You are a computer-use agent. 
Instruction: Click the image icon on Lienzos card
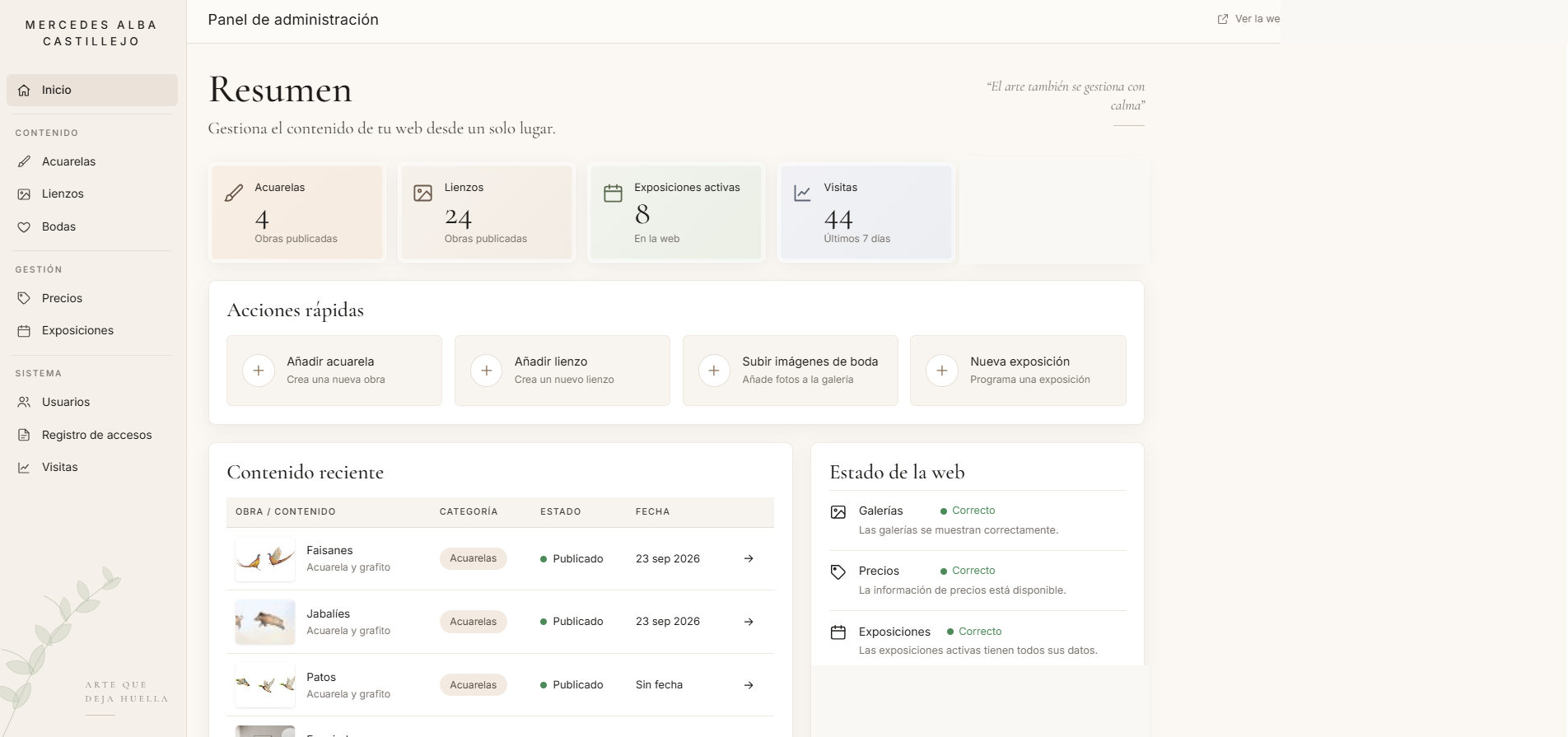[423, 194]
